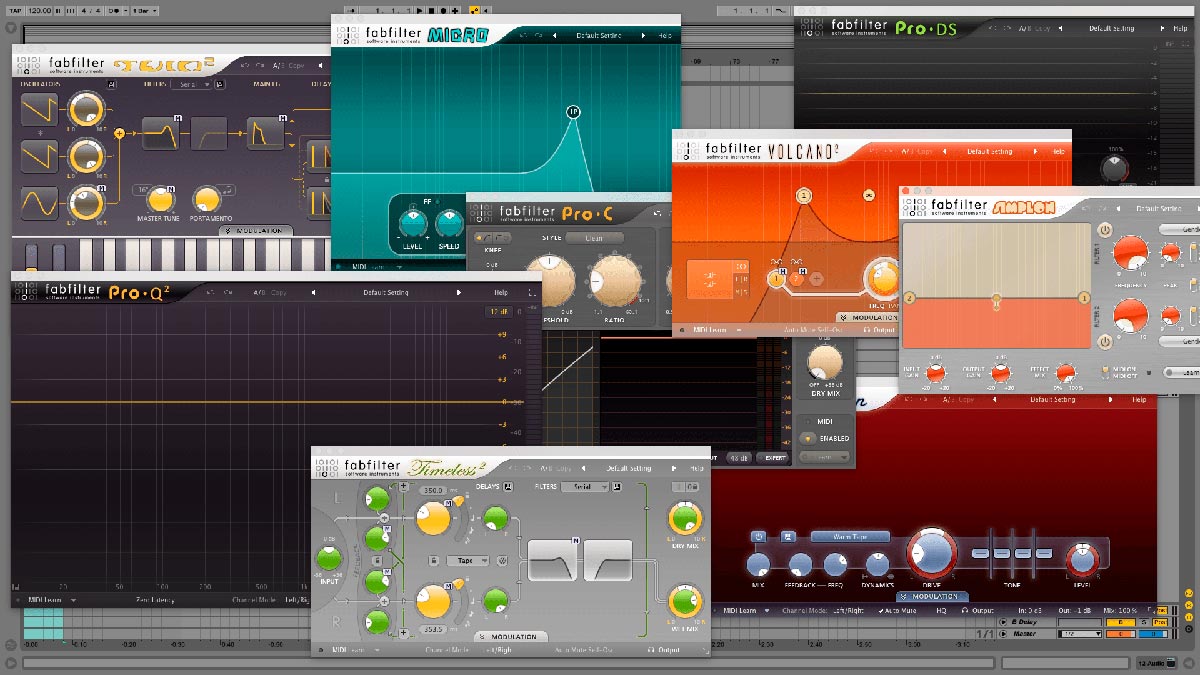The width and height of the screenshot is (1200, 675).
Task: Enable the MIDI ENABLED toggle on Pro-DS
Action: (807, 439)
